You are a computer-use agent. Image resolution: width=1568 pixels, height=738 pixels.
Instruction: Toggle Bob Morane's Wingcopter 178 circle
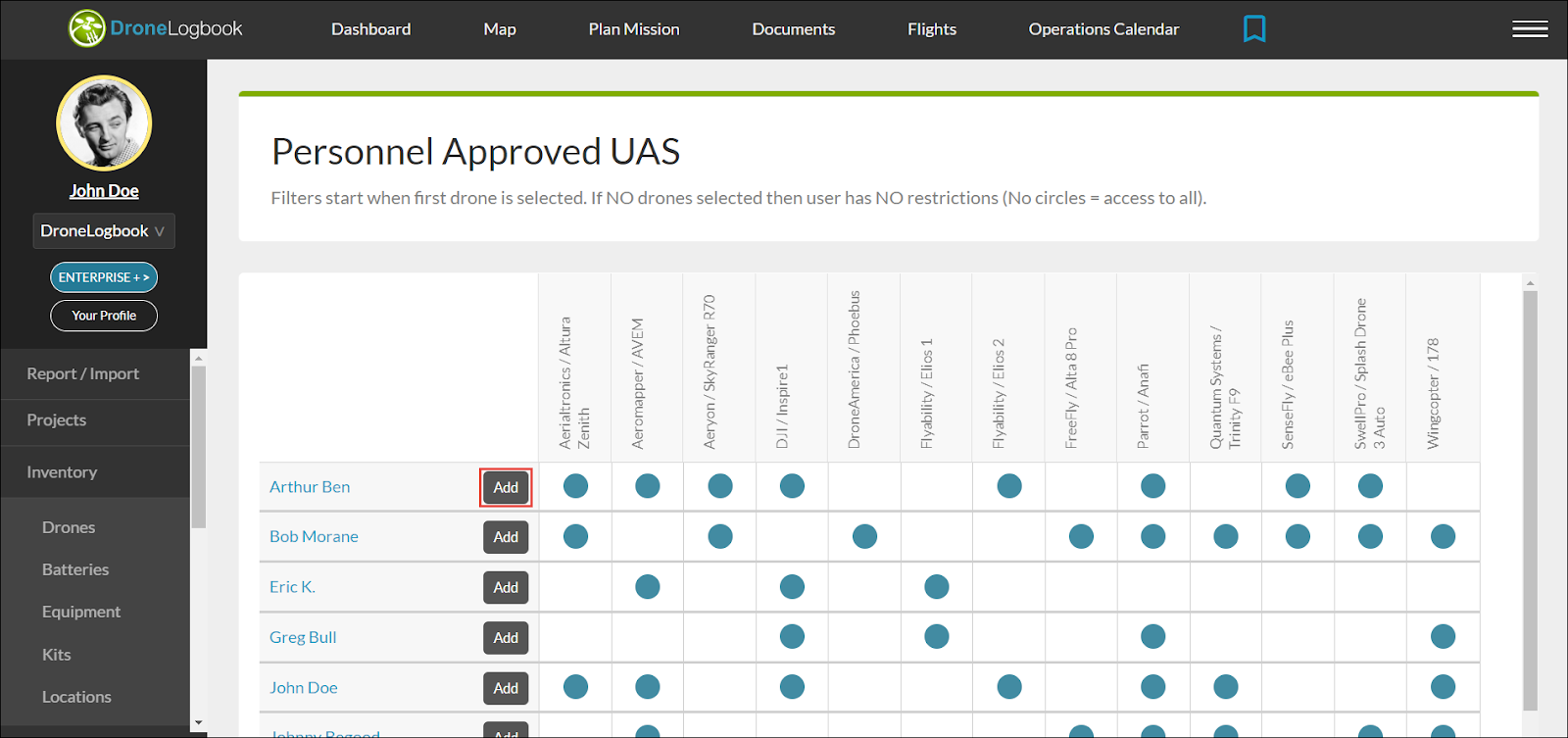1443,536
